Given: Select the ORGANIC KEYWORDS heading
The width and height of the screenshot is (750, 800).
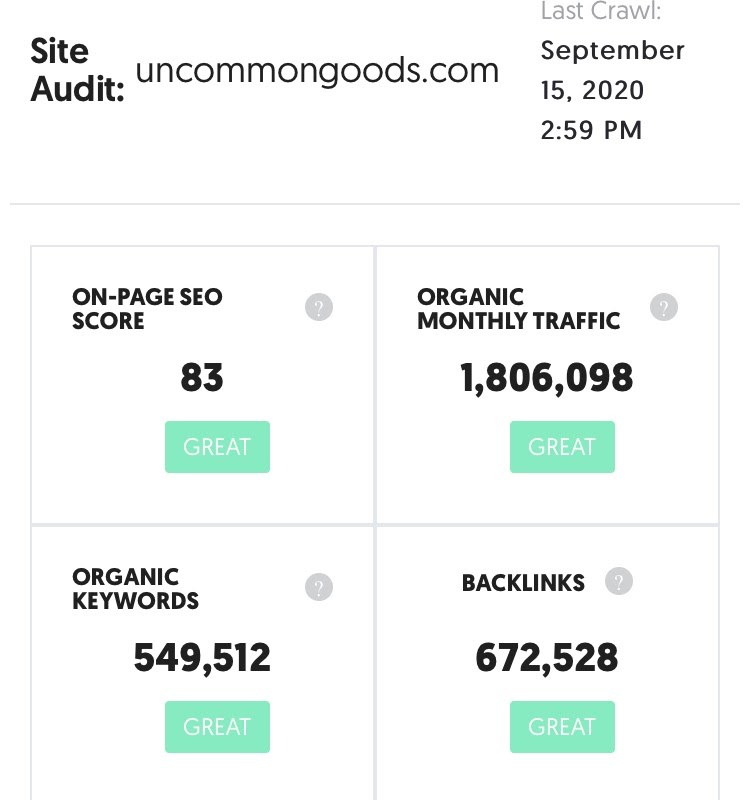Looking at the screenshot, I should click(x=135, y=589).
